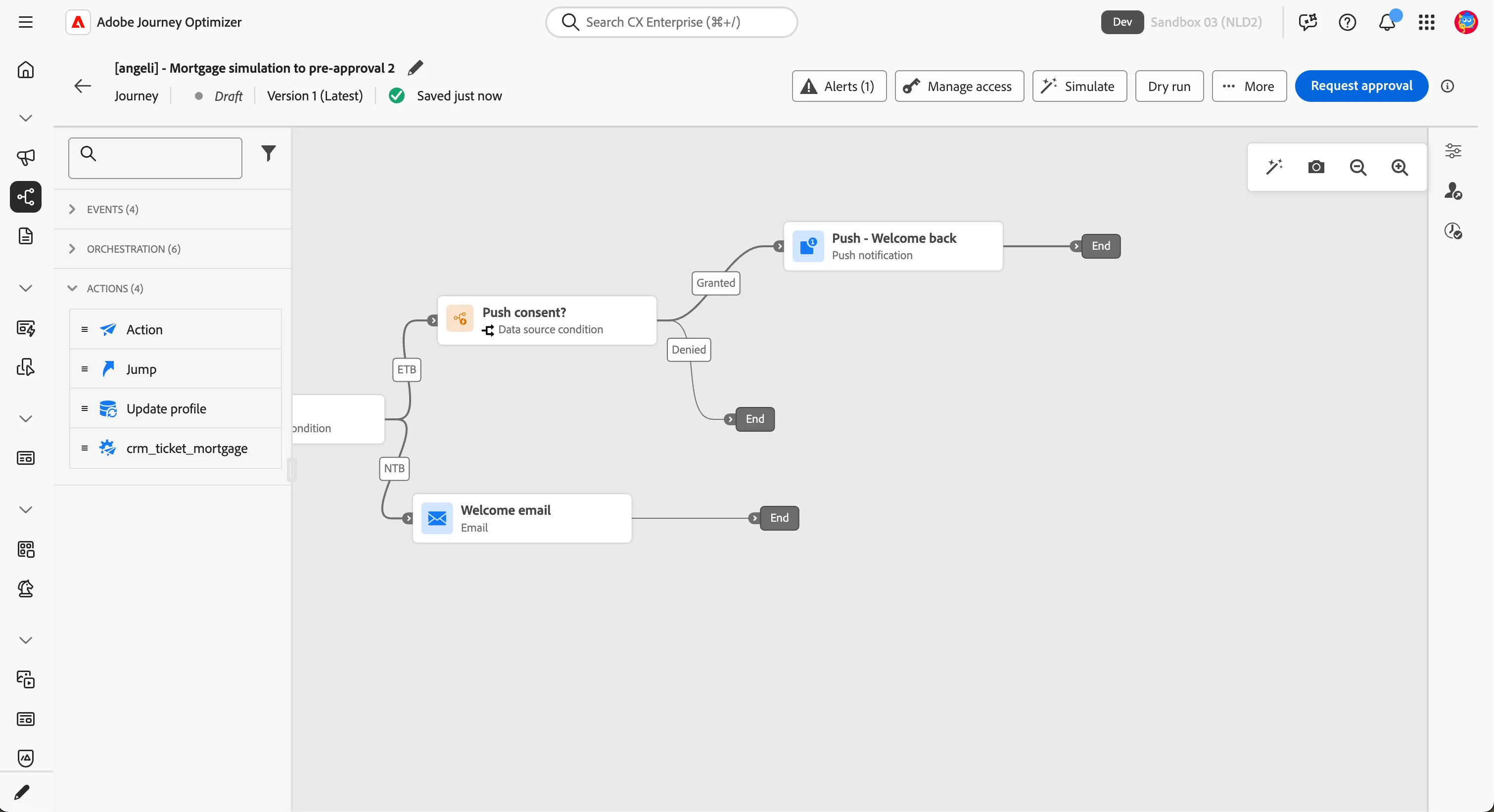
Task: Open the audience user icon in right rail
Action: (1453, 191)
